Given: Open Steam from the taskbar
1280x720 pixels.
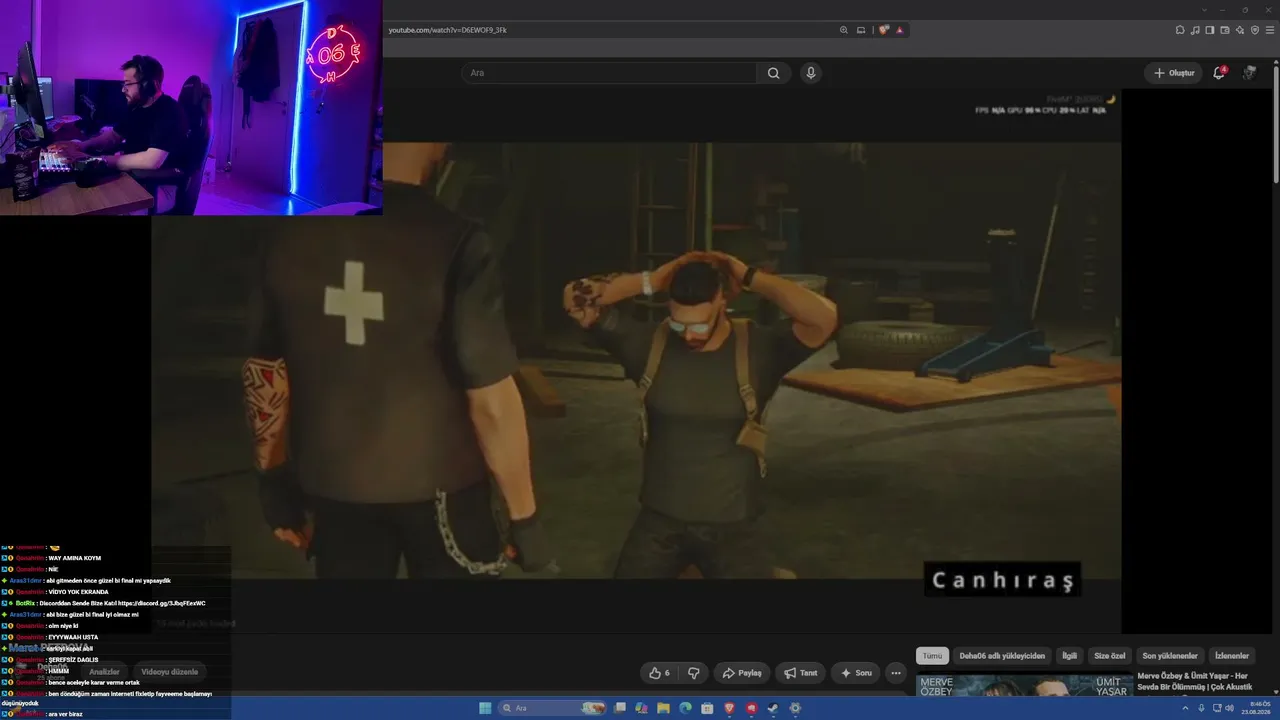Looking at the screenshot, I should pyautogui.click(x=773, y=708).
